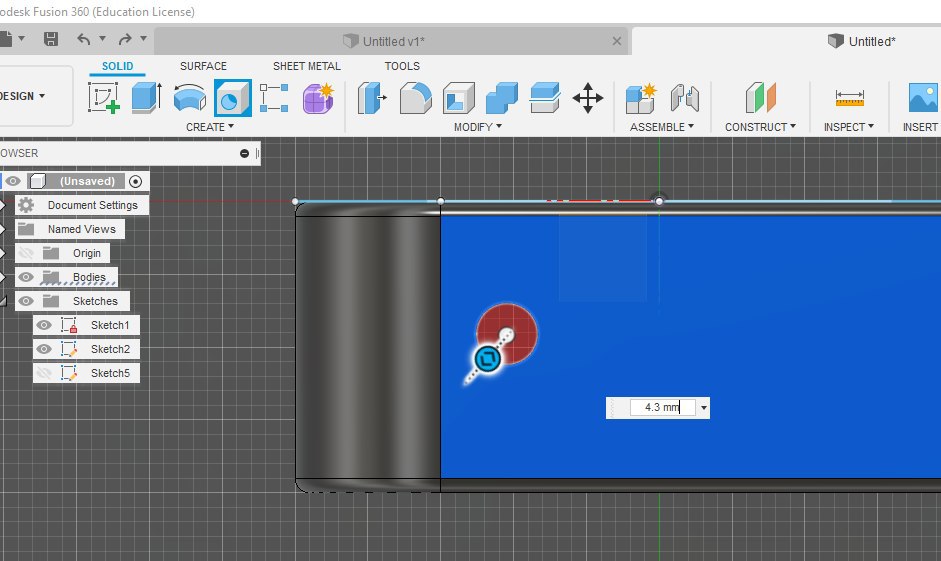This screenshot has width=941, height=561.
Task: Select the Shell tool
Action: 458,98
